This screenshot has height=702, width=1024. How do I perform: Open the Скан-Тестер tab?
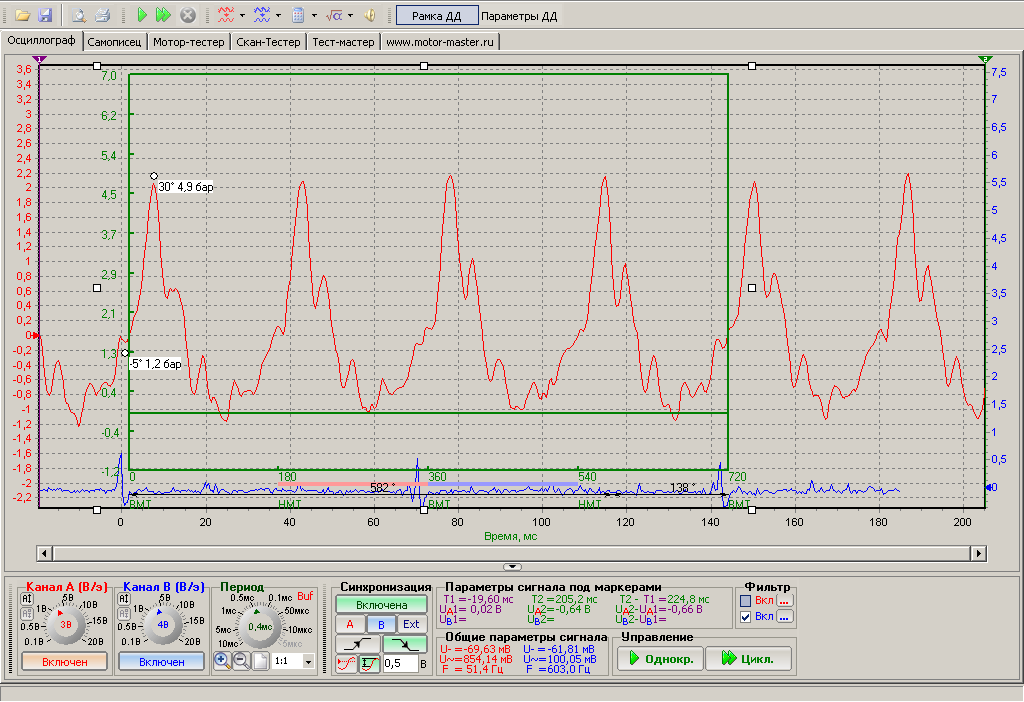pos(268,42)
